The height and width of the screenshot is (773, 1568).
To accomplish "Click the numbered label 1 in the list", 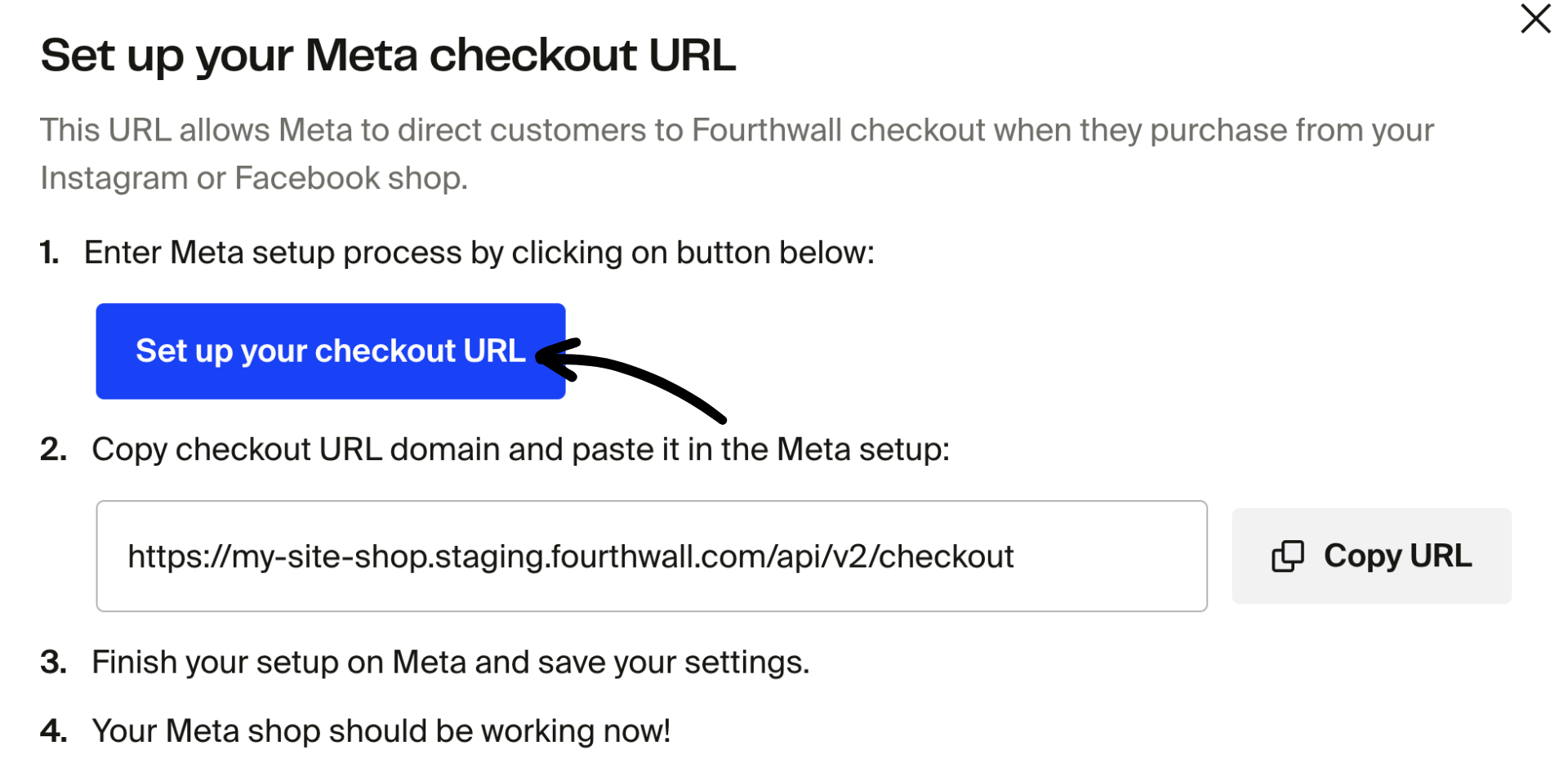I will 48,252.
